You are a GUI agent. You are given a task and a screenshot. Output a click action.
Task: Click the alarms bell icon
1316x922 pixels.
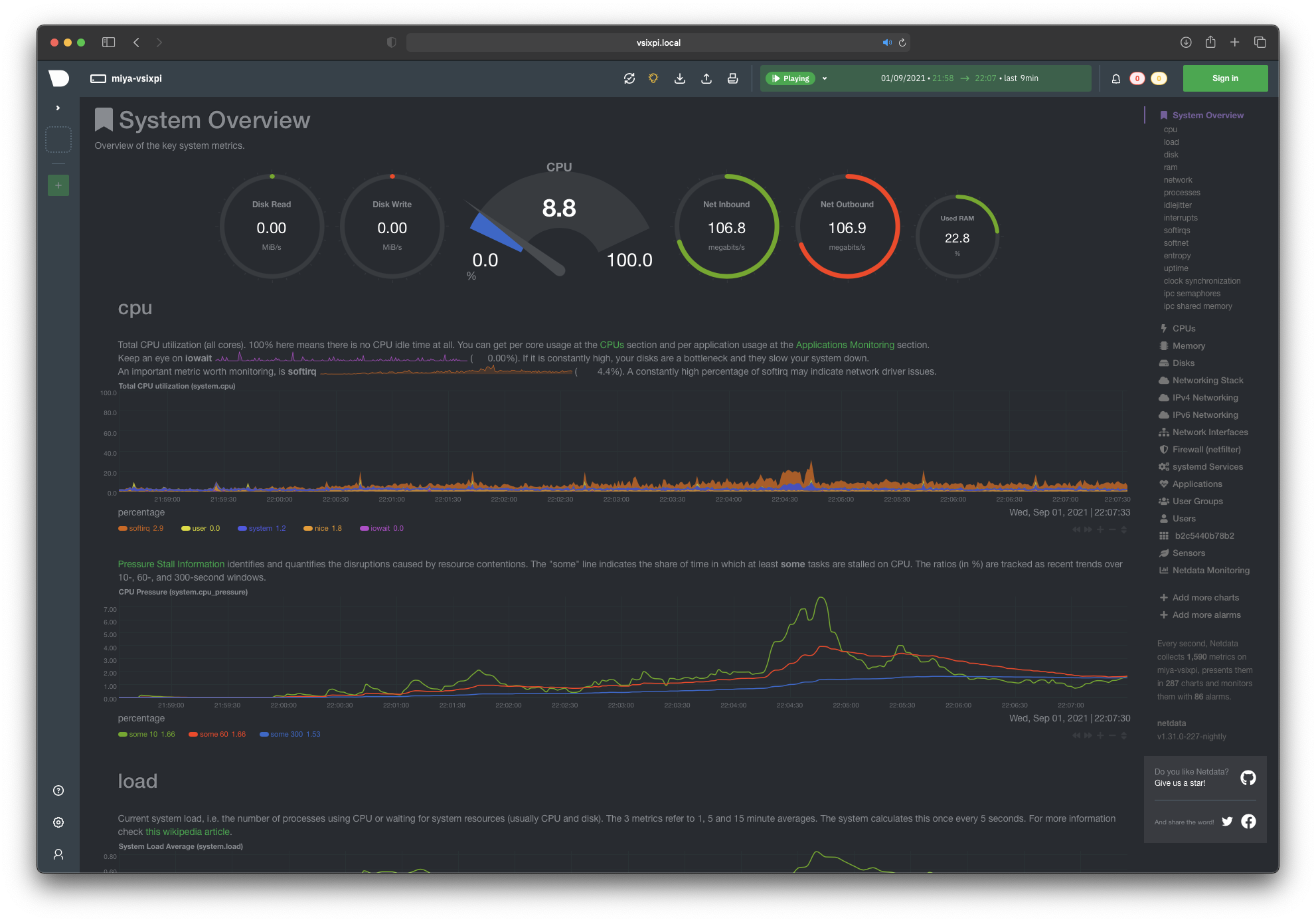[1116, 78]
